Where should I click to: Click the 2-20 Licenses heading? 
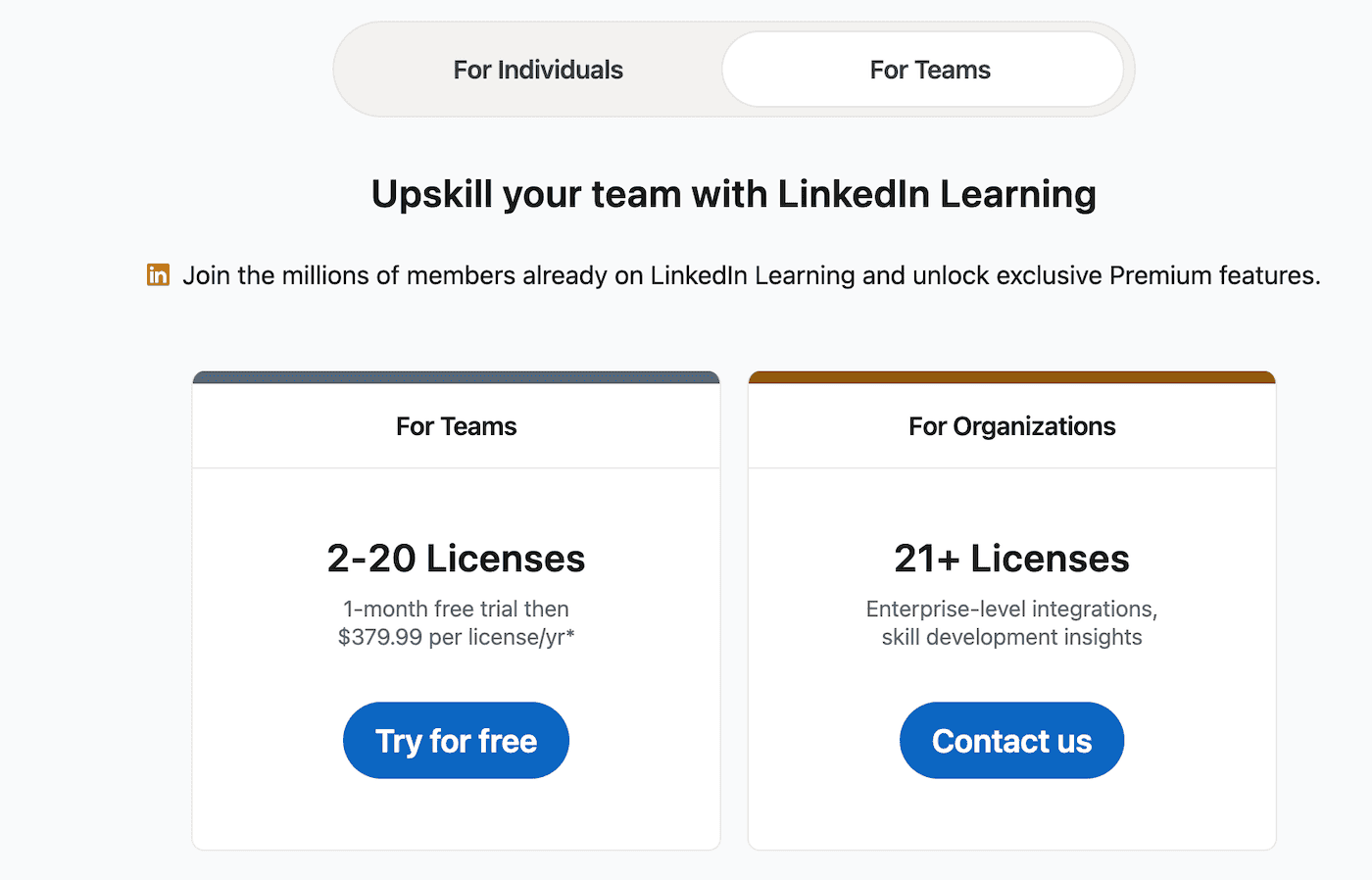click(x=455, y=558)
